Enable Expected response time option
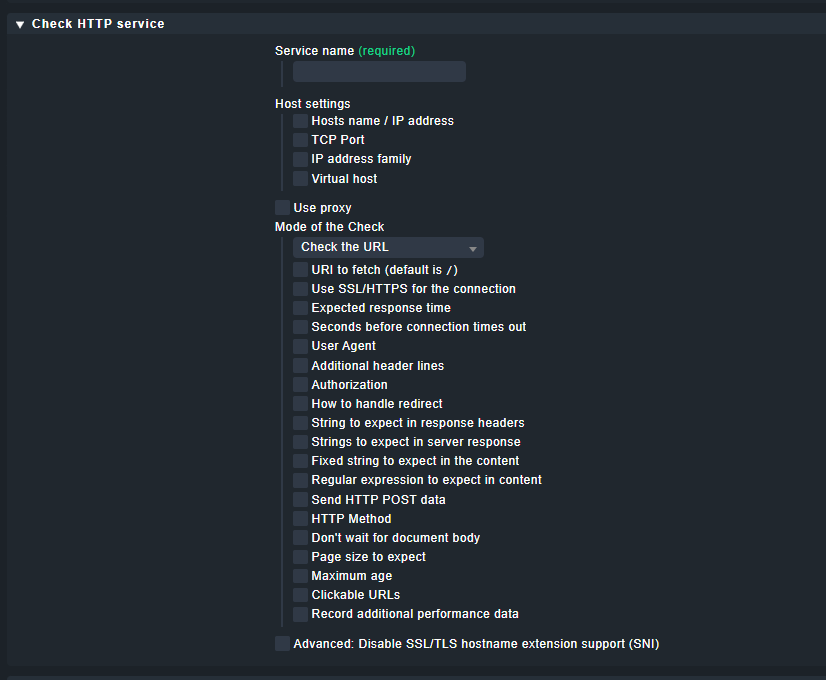 (300, 308)
